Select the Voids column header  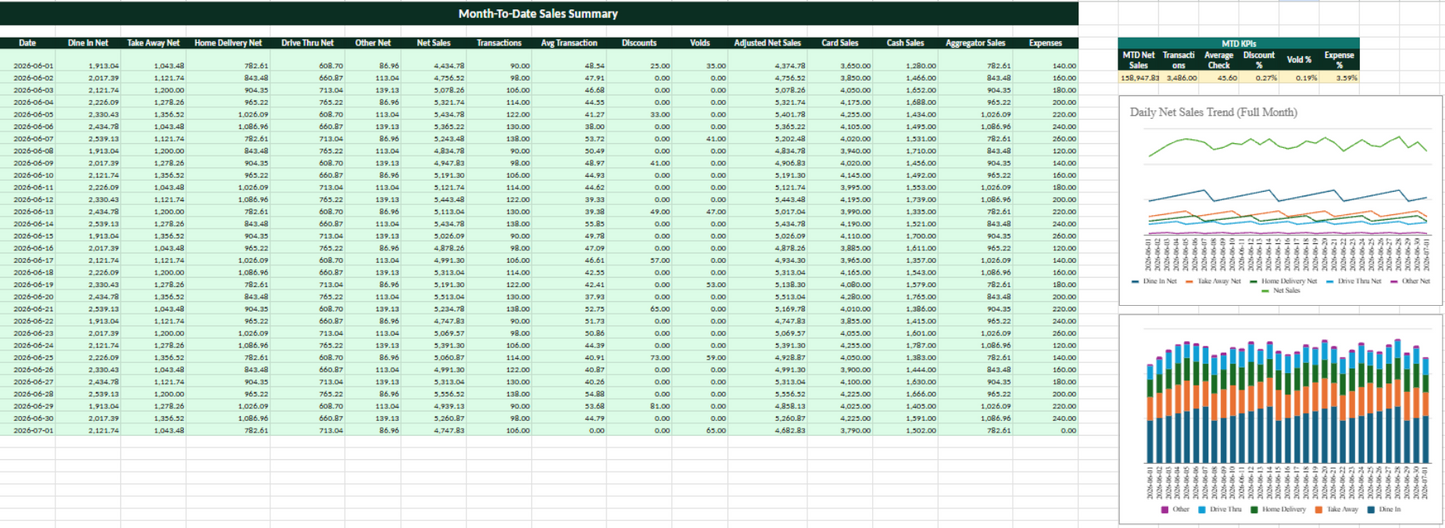tap(700, 43)
